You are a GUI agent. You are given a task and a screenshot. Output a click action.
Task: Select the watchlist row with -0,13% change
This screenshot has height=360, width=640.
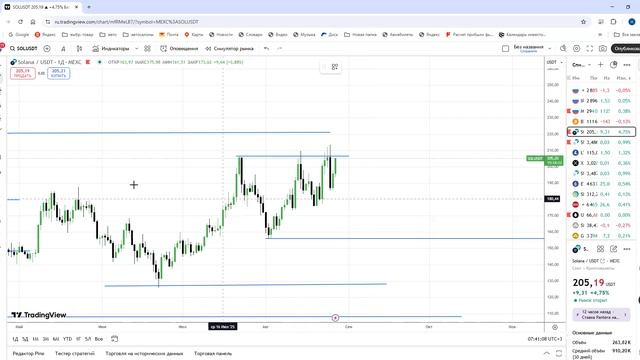click(601, 121)
